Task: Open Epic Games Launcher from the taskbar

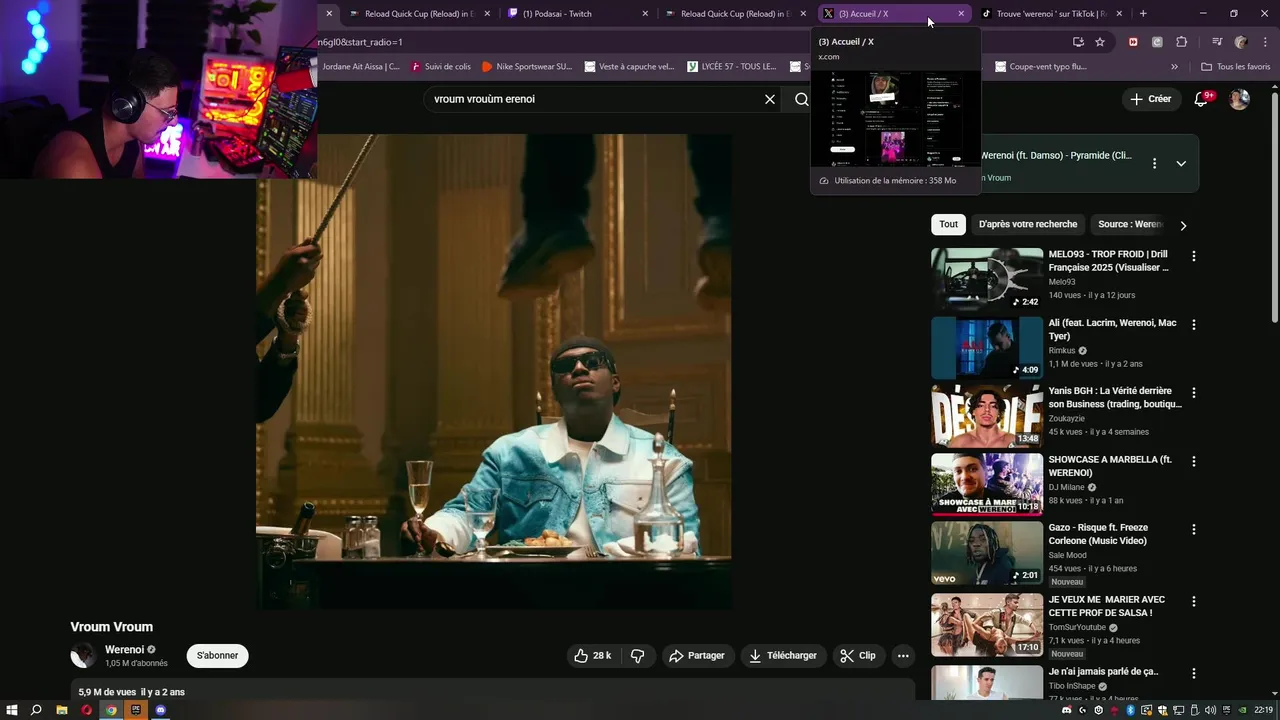Action: (x=136, y=710)
